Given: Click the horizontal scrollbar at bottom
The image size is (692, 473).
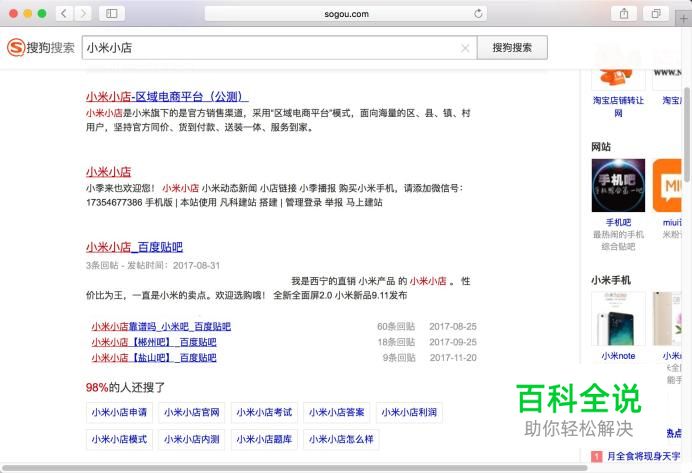Looking at the screenshot, I should pos(295,468).
